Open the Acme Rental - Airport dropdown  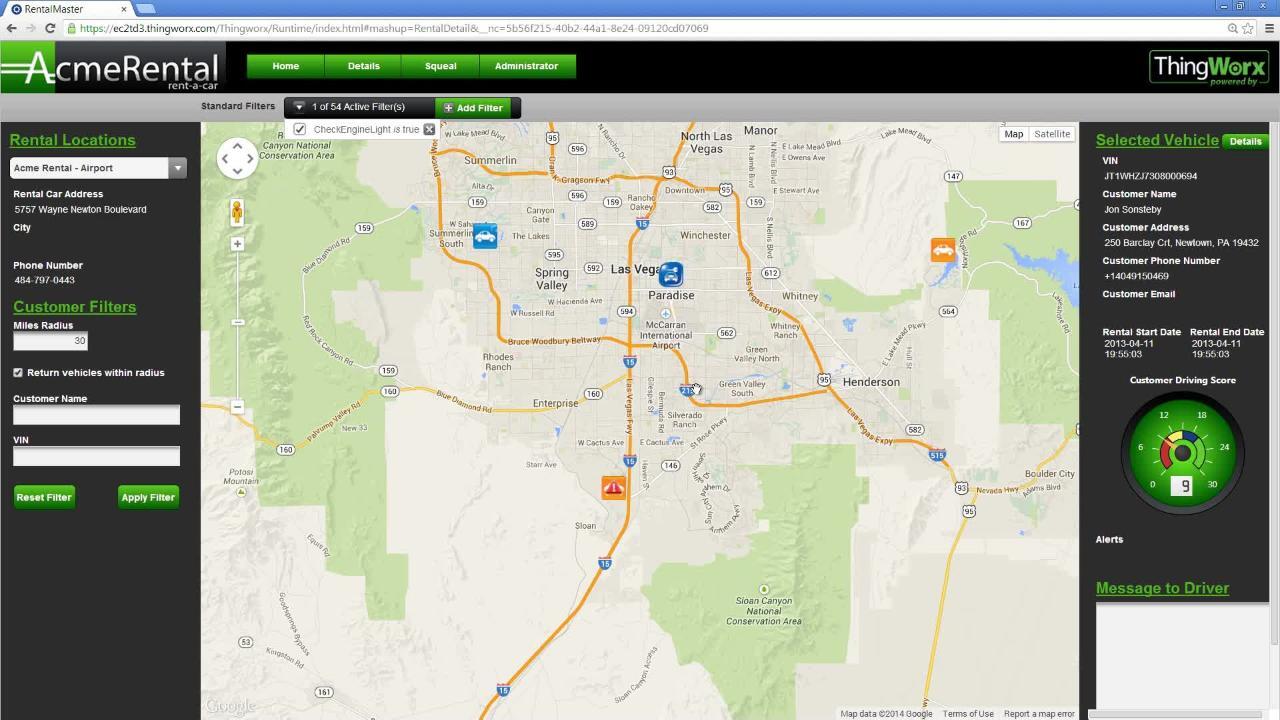[98, 168]
